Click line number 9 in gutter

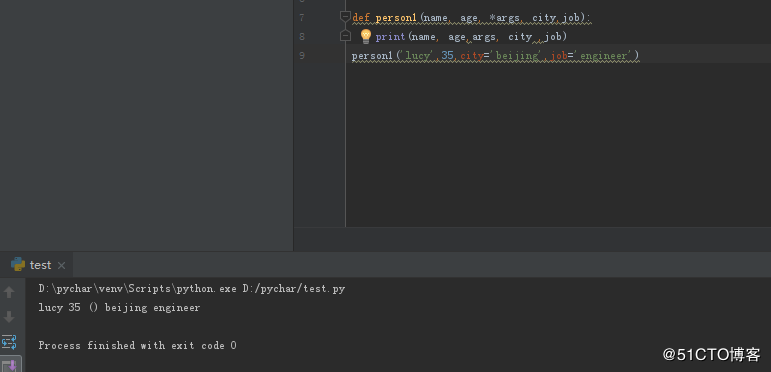tap(301, 56)
